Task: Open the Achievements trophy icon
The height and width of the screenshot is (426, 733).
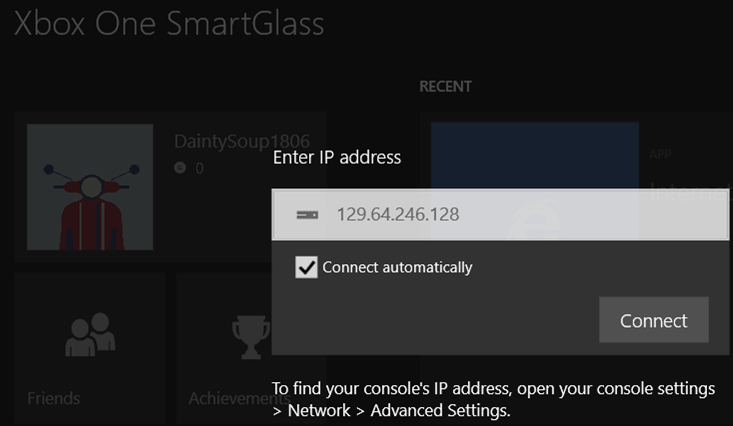Action: click(x=251, y=337)
